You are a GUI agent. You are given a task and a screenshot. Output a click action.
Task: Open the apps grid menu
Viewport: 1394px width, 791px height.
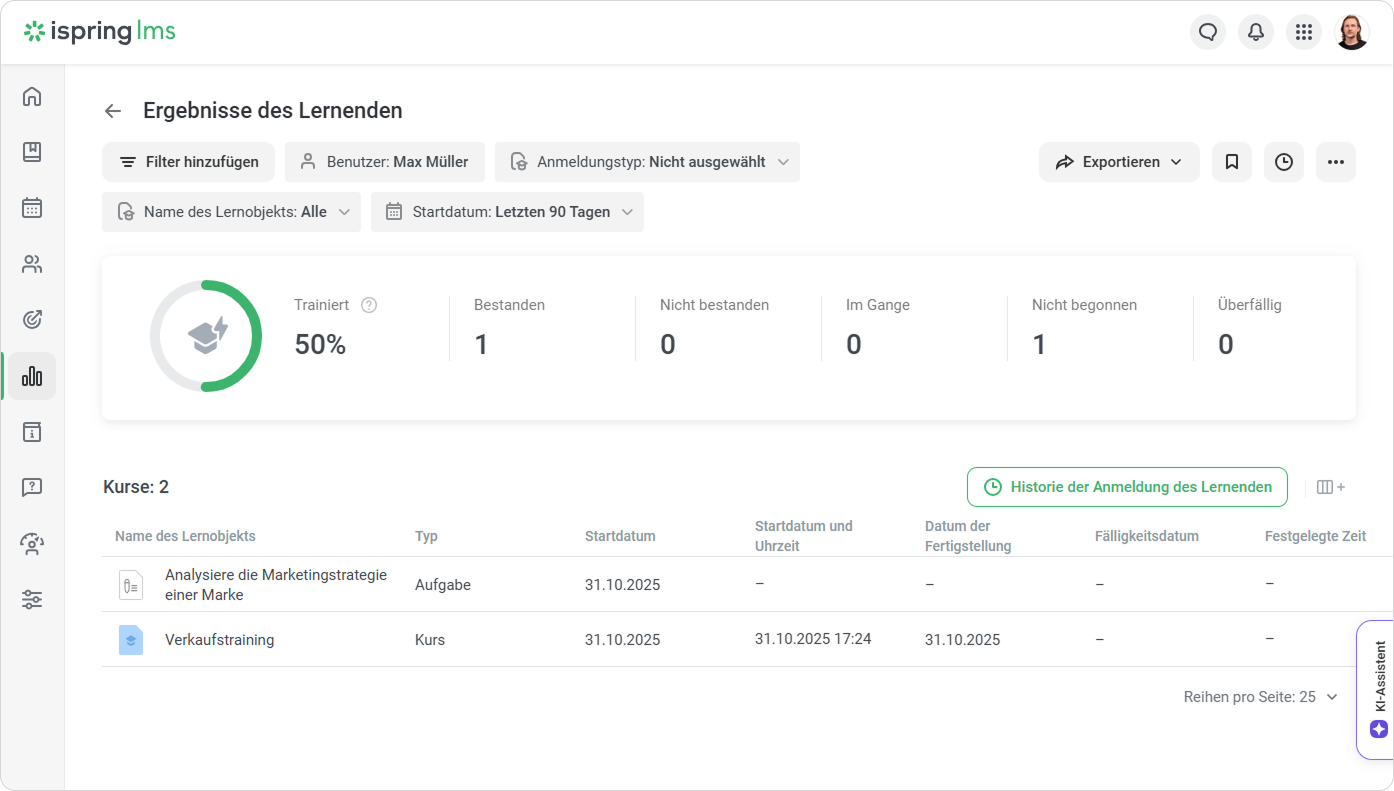point(1304,32)
